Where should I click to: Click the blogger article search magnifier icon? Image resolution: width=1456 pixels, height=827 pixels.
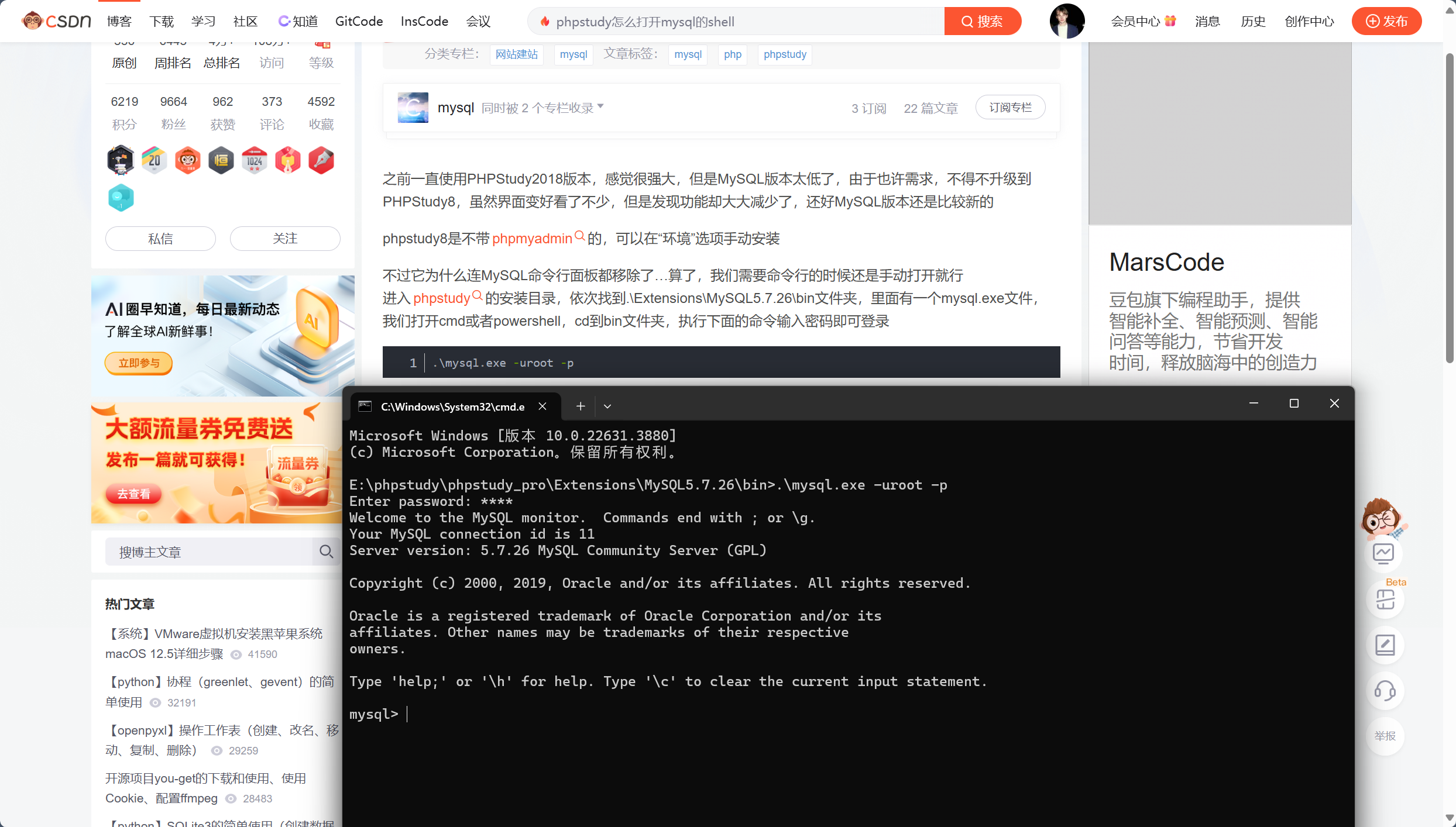click(x=326, y=552)
